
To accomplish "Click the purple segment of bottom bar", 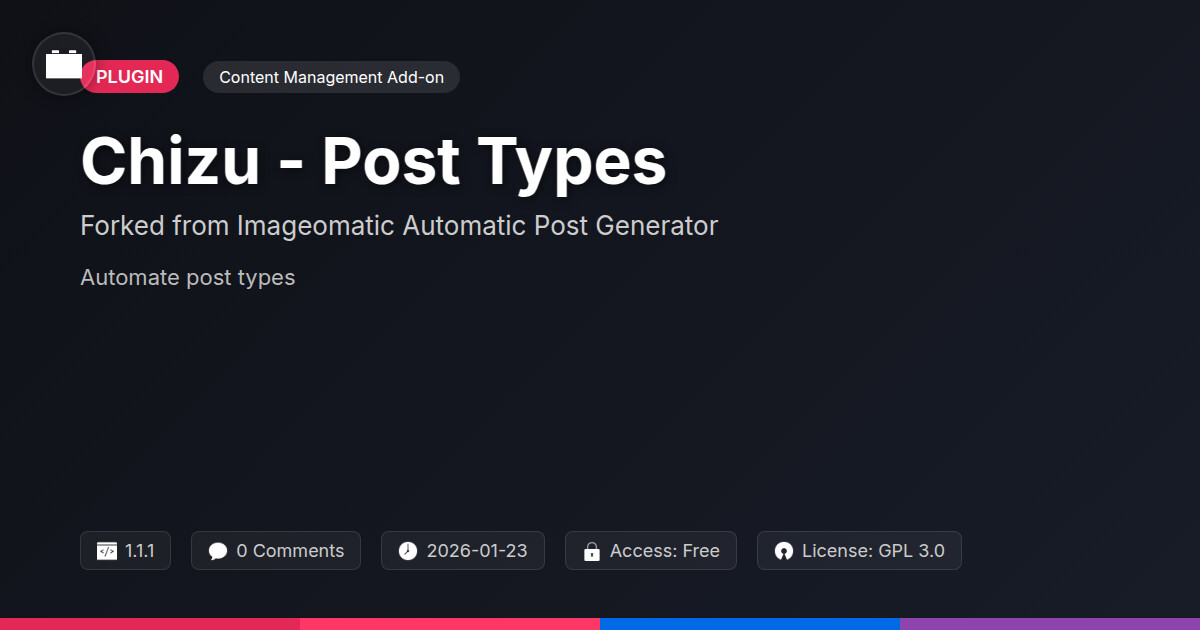I will [x=1050, y=623].
